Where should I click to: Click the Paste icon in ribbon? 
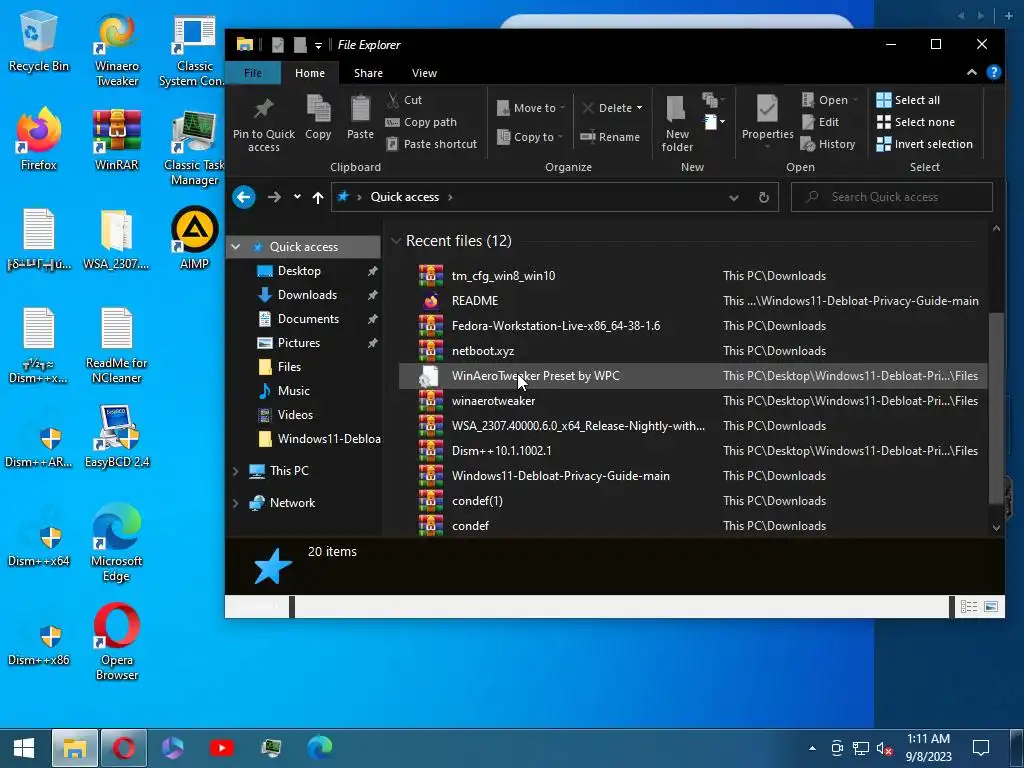(360, 118)
